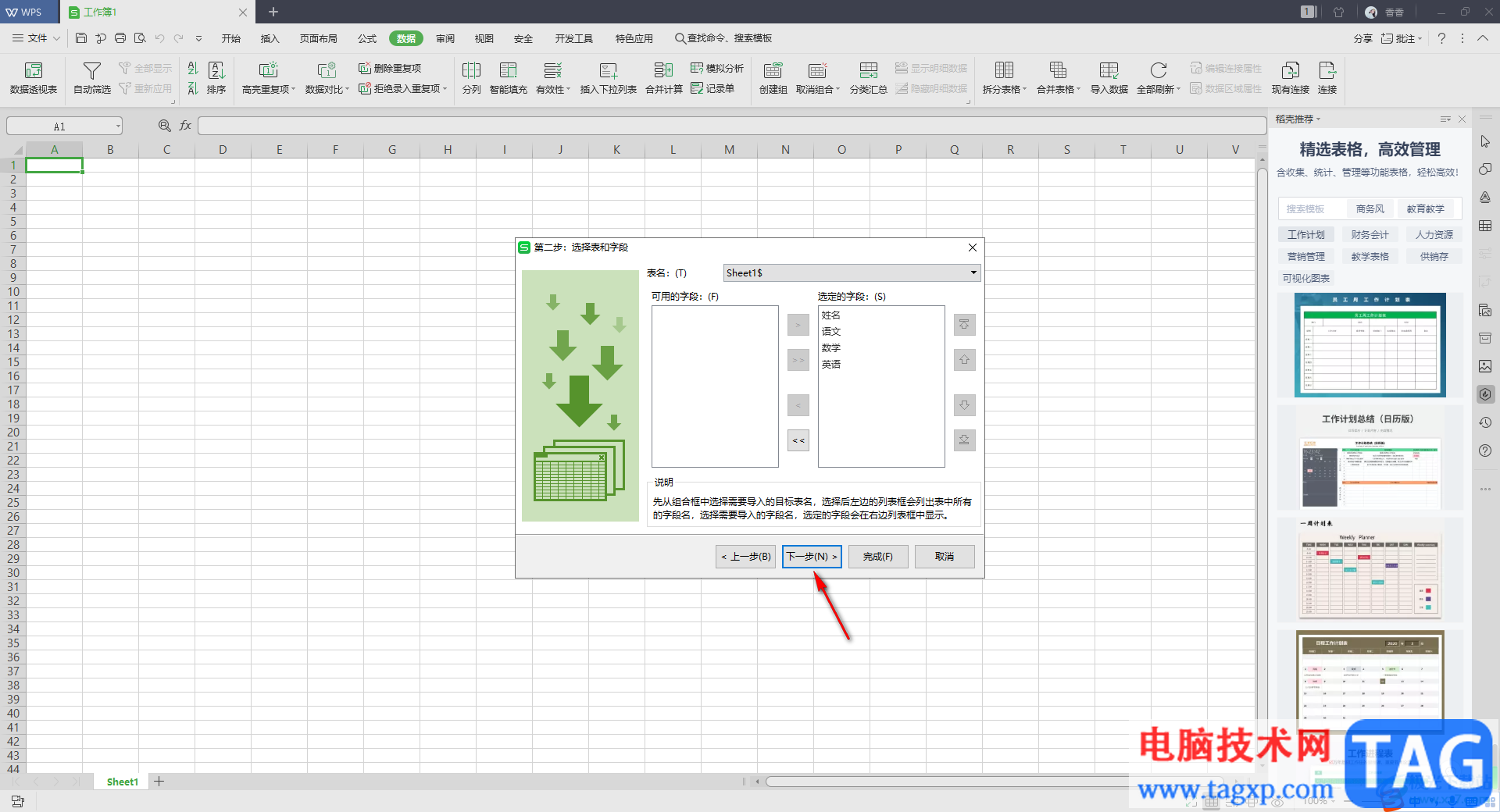Click the 财务会计 template category

[1370, 234]
